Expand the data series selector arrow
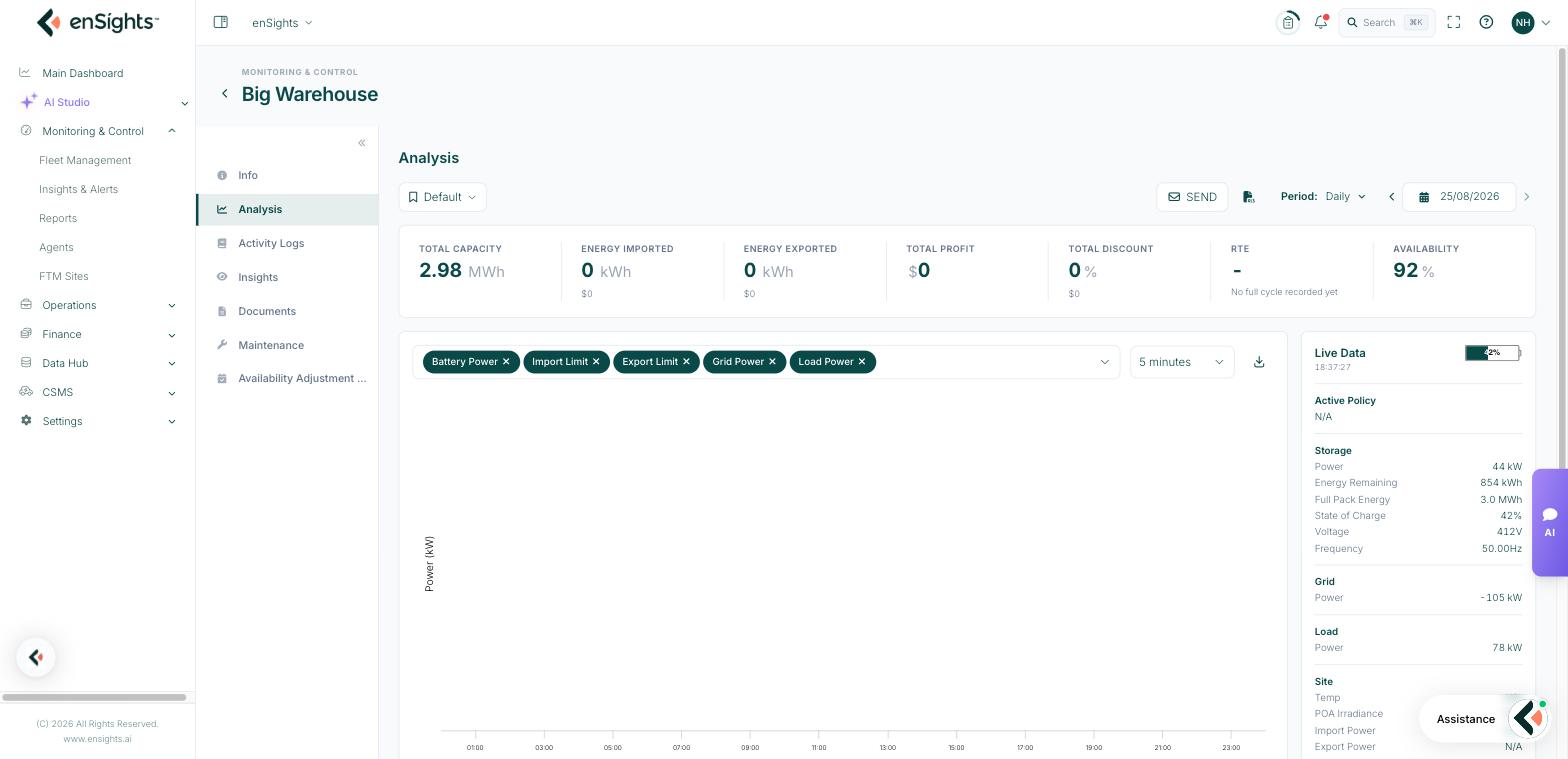Image resolution: width=1568 pixels, height=759 pixels. (1105, 362)
